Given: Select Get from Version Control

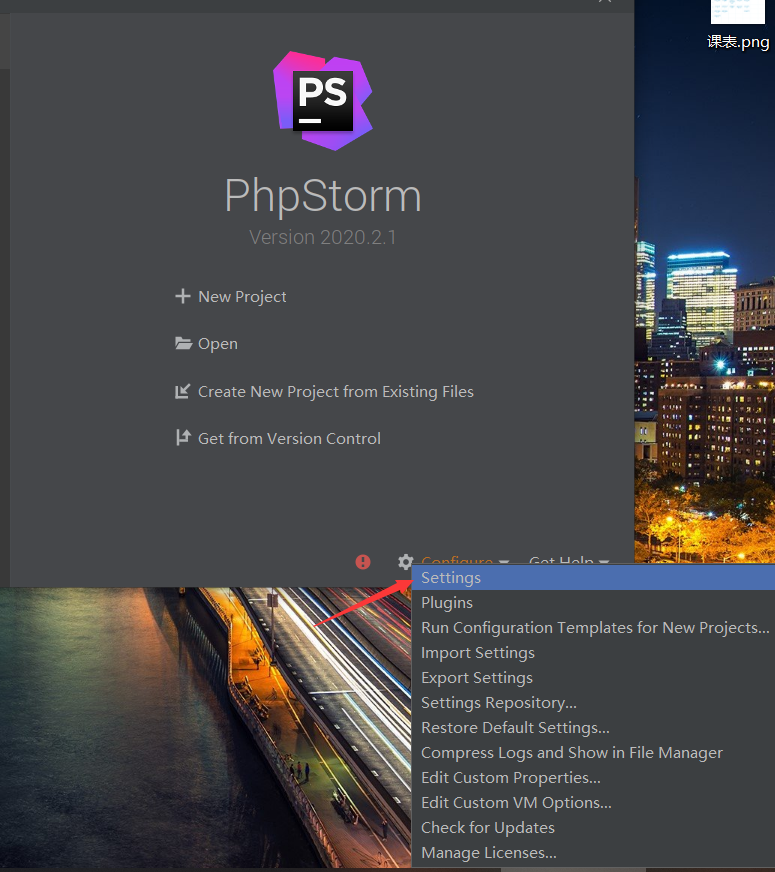Looking at the screenshot, I should [x=289, y=438].
